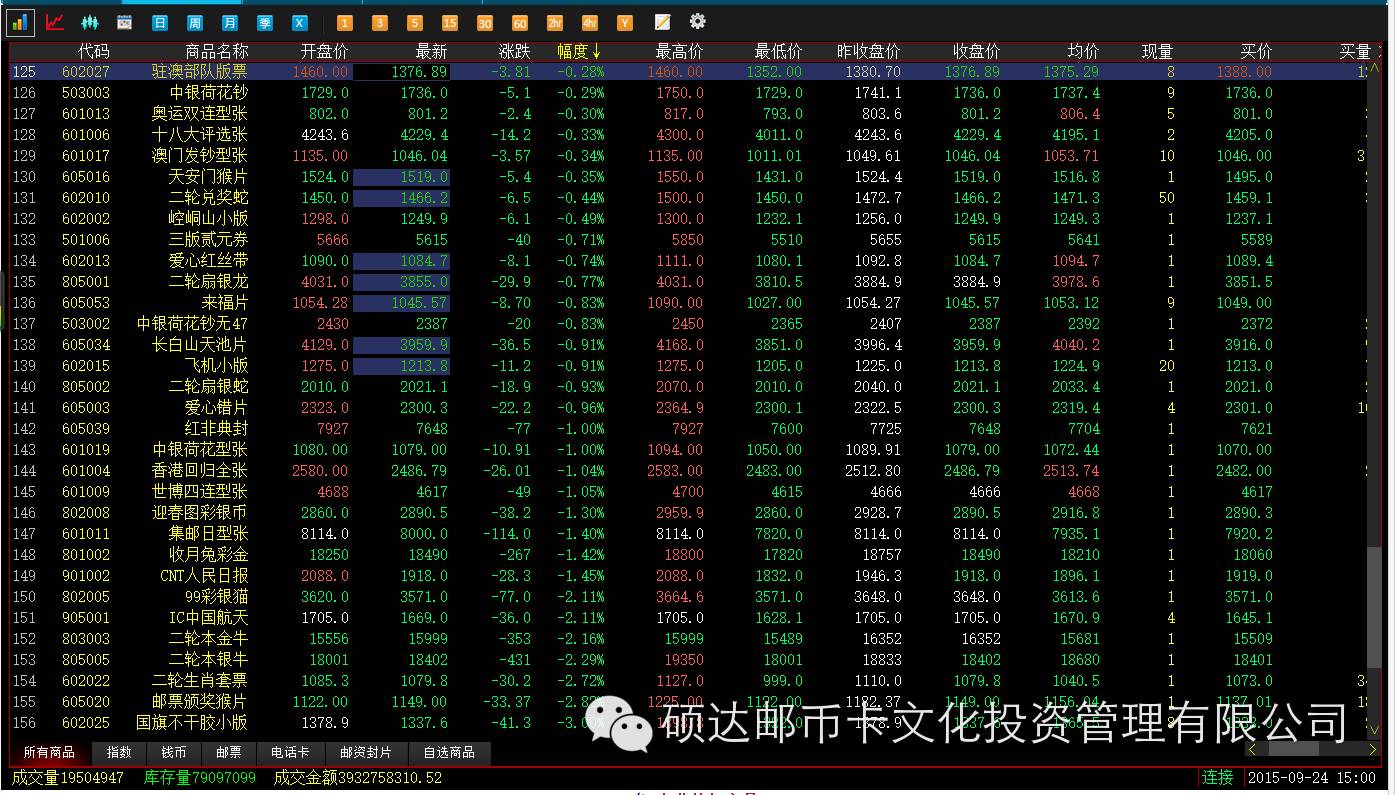The image size is (1395, 795).
Task: Click horizontal scrollbar right arrow
Action: click(1374, 749)
